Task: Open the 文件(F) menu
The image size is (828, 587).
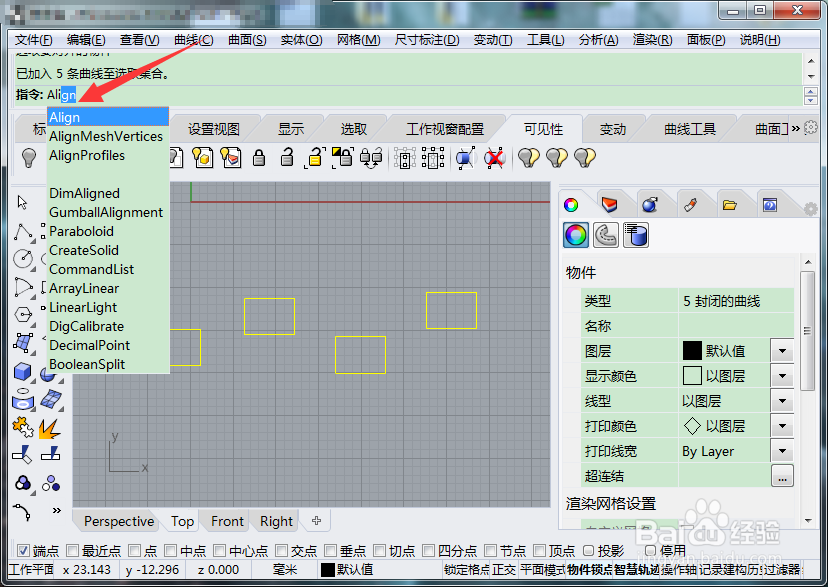Action: click(x=33, y=40)
